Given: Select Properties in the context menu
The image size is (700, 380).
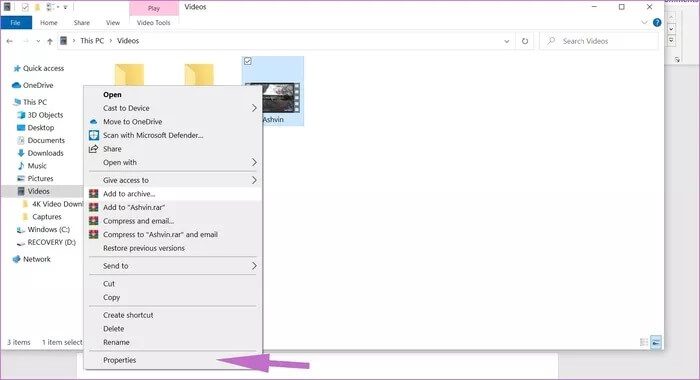Looking at the screenshot, I should coord(119,360).
